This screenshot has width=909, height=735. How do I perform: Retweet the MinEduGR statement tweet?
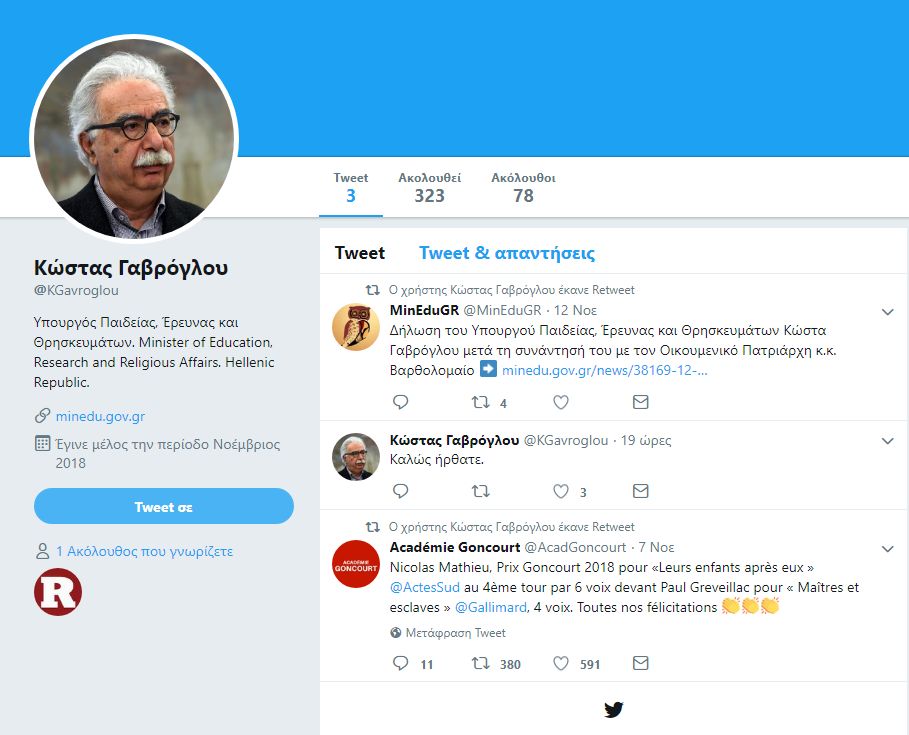pyautogui.click(x=481, y=402)
